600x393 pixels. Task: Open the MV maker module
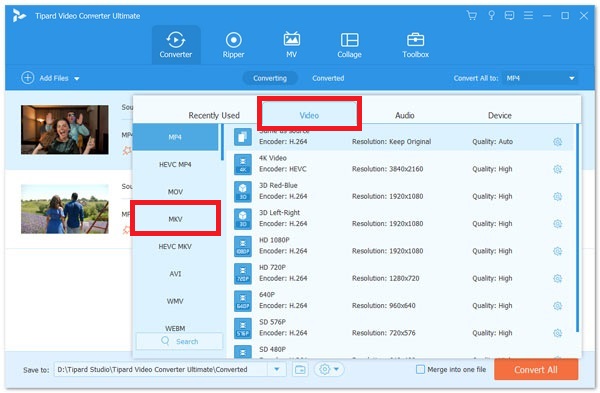pyautogui.click(x=292, y=45)
